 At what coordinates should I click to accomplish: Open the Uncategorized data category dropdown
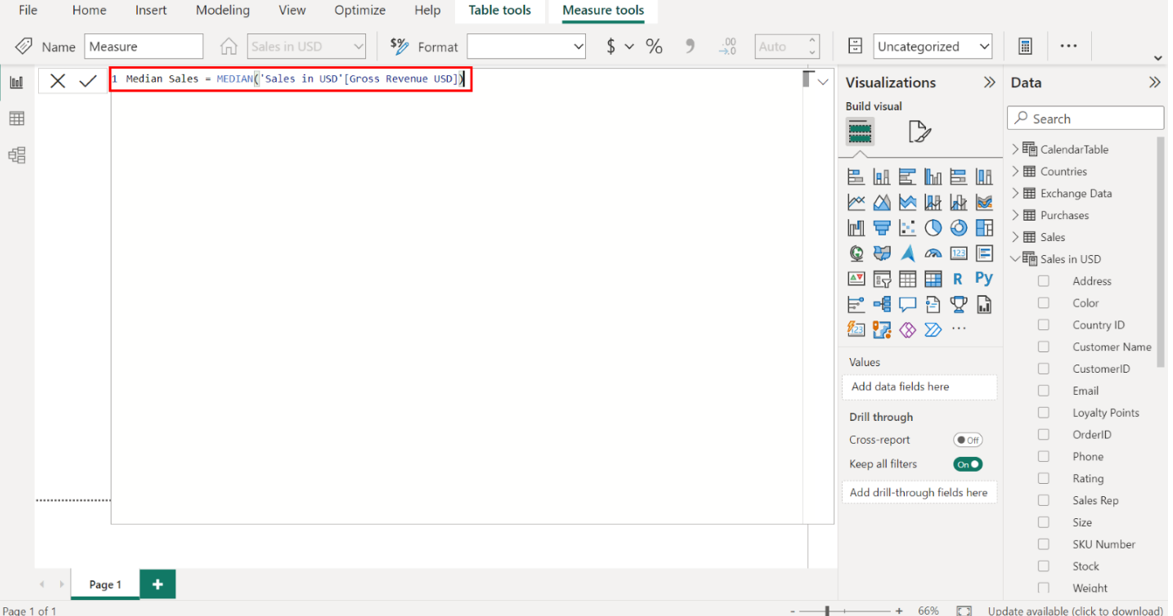click(x=932, y=47)
